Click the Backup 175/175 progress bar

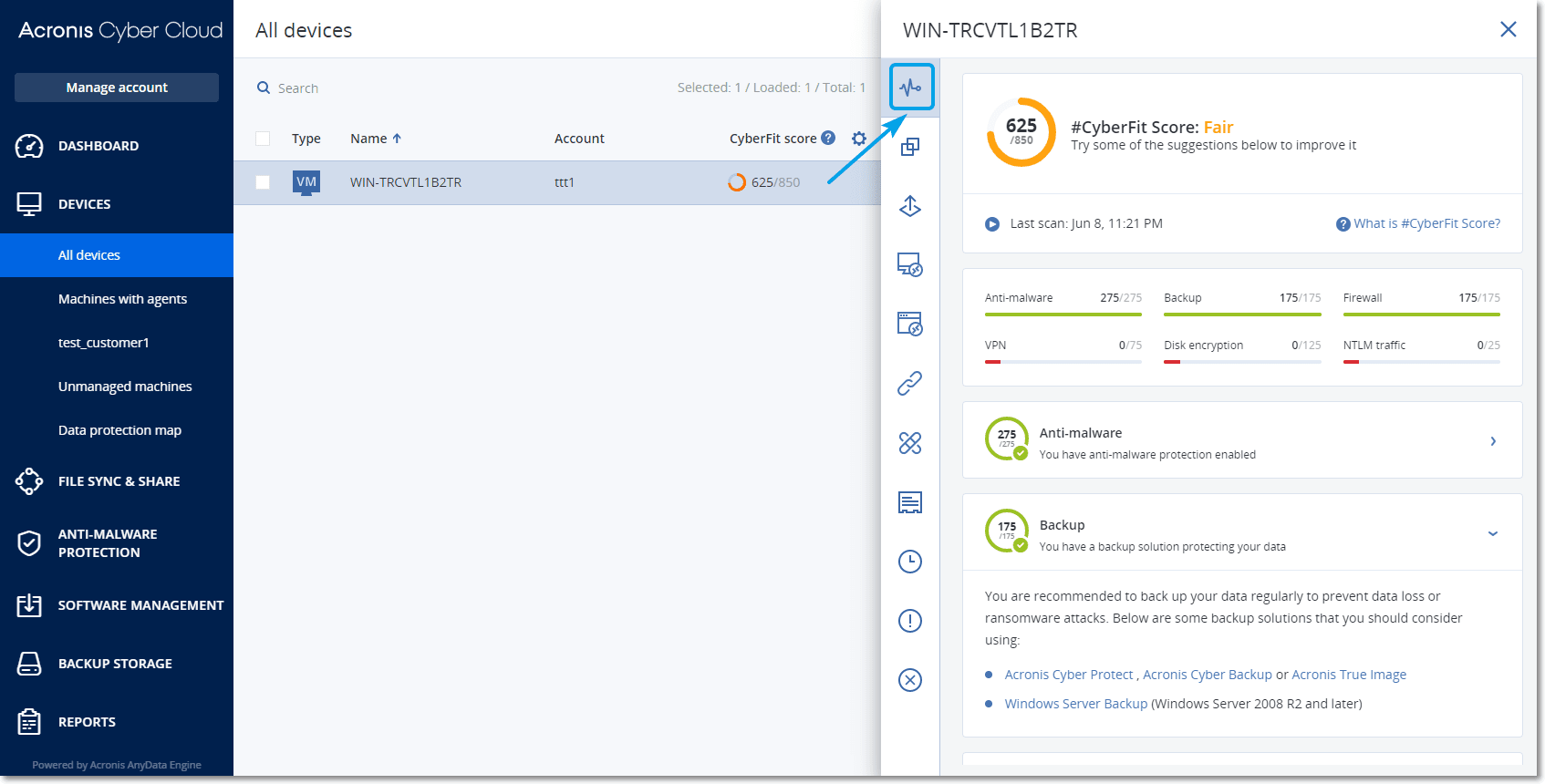coord(1242,315)
